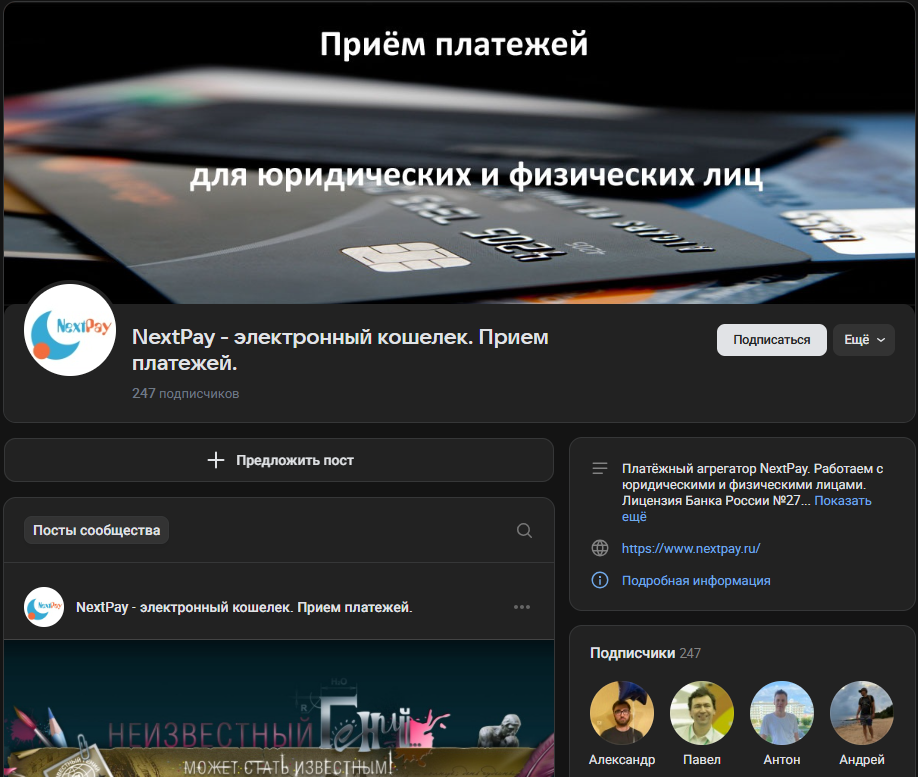Viewport: 918px width, 777px height.
Task: Expand the Ещё dropdown menu
Action: 863,340
